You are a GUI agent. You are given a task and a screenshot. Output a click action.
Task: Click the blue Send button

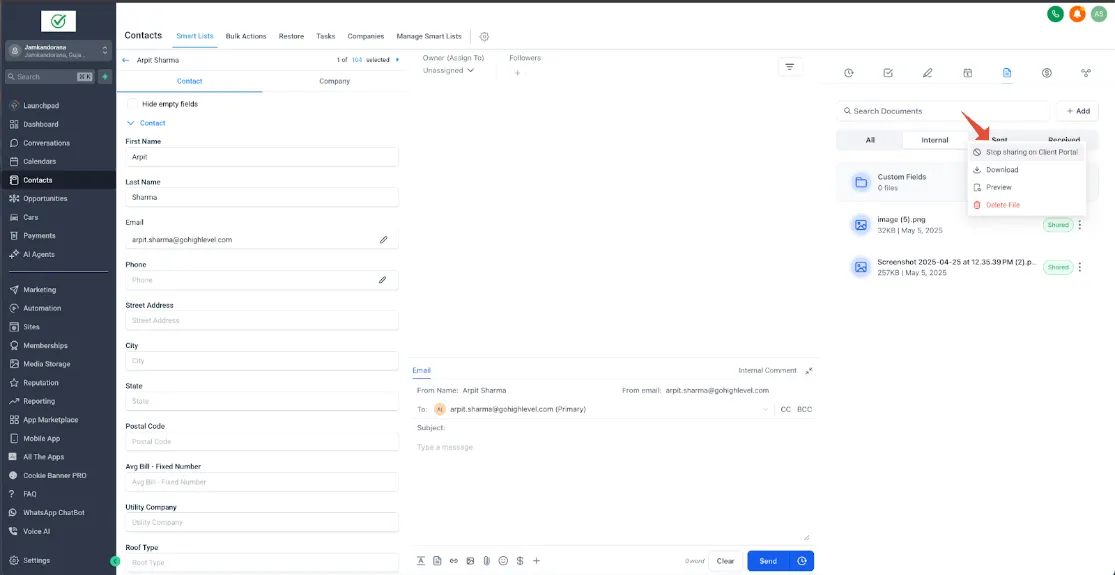[x=768, y=561]
